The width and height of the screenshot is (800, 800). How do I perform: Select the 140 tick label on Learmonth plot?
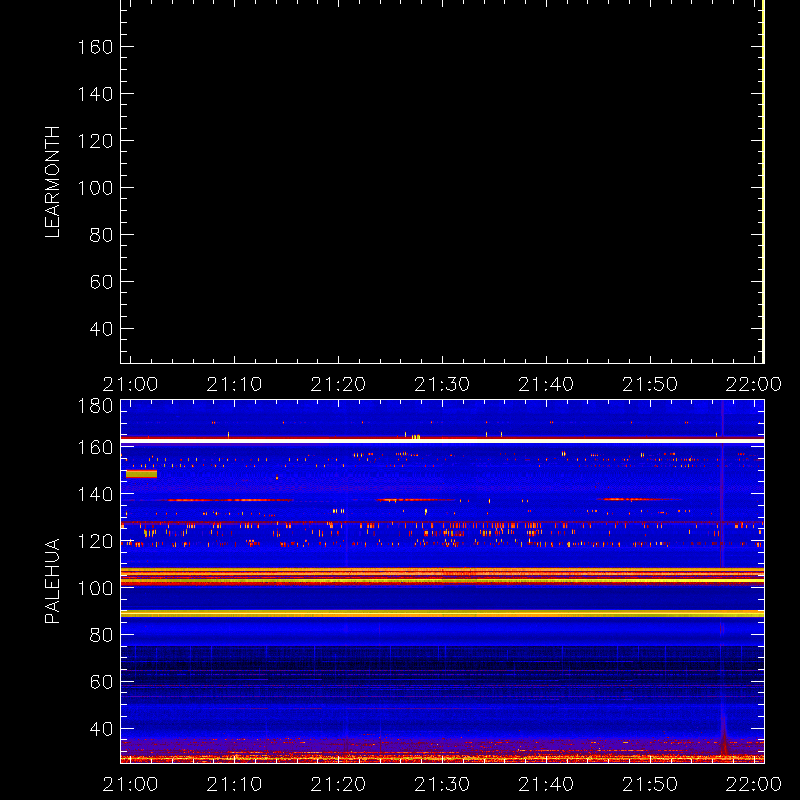pyautogui.click(x=95, y=94)
